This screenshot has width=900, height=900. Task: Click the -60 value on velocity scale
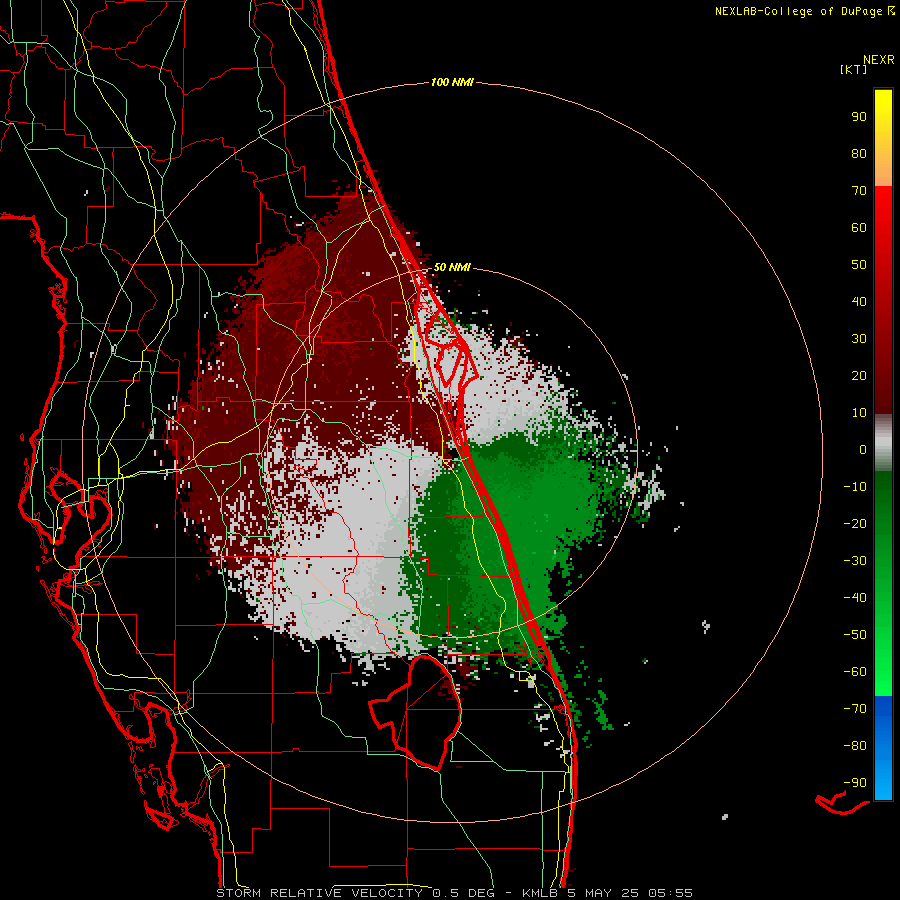coord(855,672)
